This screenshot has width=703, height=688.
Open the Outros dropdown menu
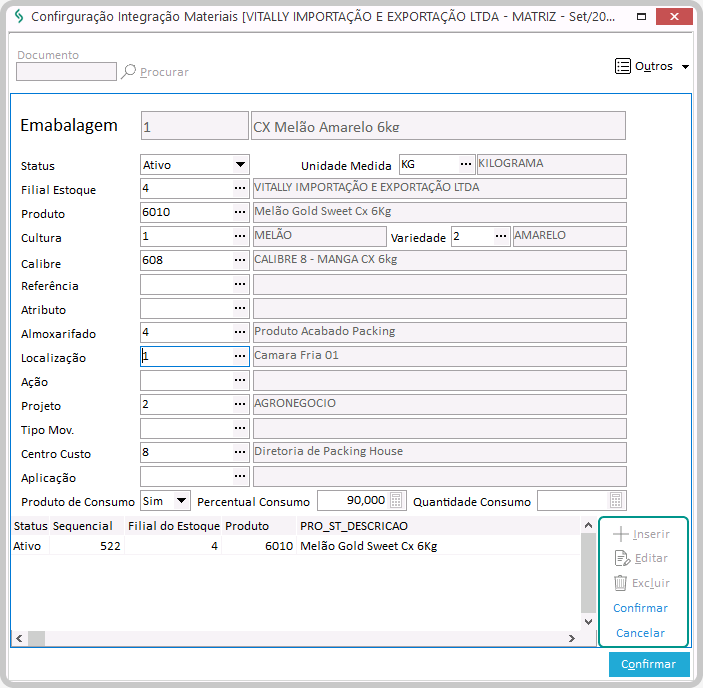point(652,67)
